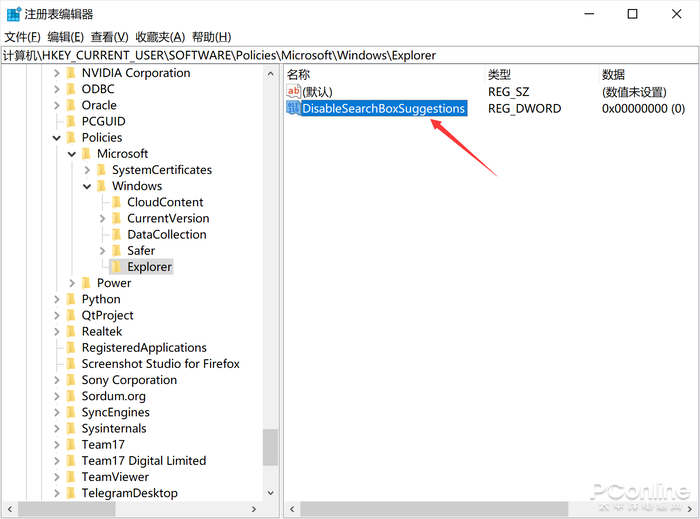Image resolution: width=700 pixels, height=519 pixels.
Task: Collapse the Windows key node
Action: pos(87,186)
